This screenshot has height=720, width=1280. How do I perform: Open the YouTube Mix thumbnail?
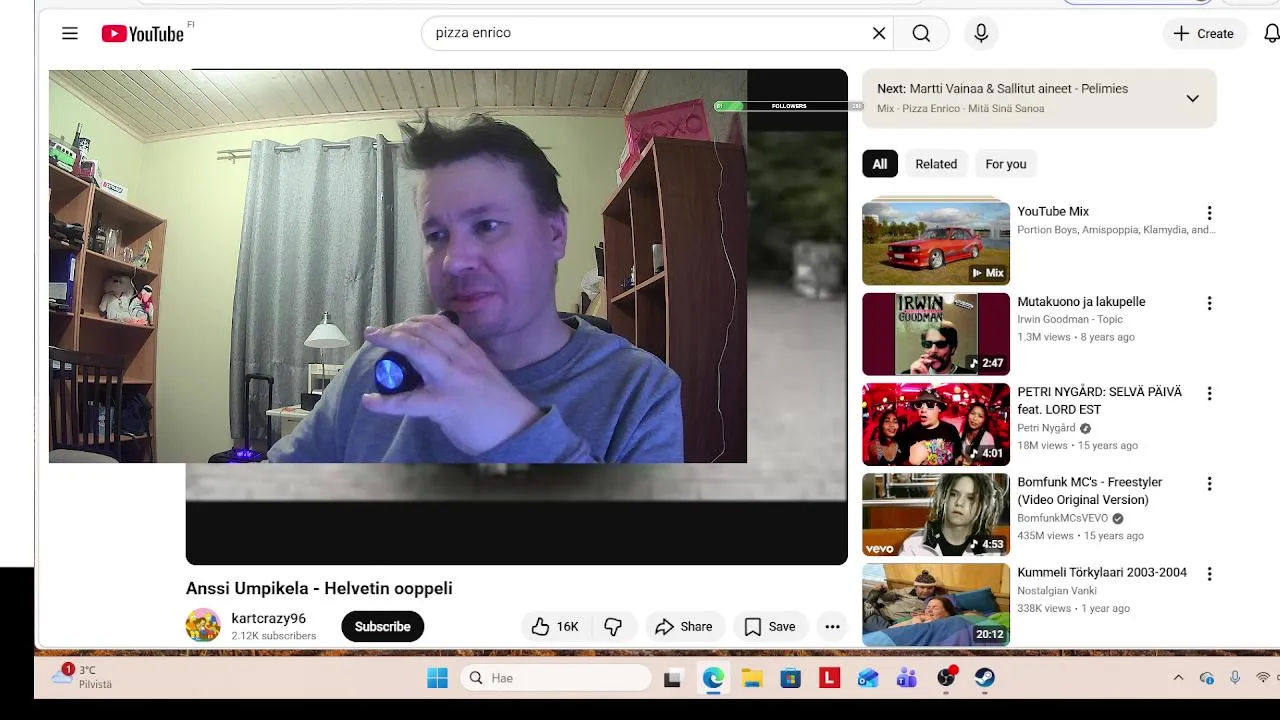[x=936, y=243]
